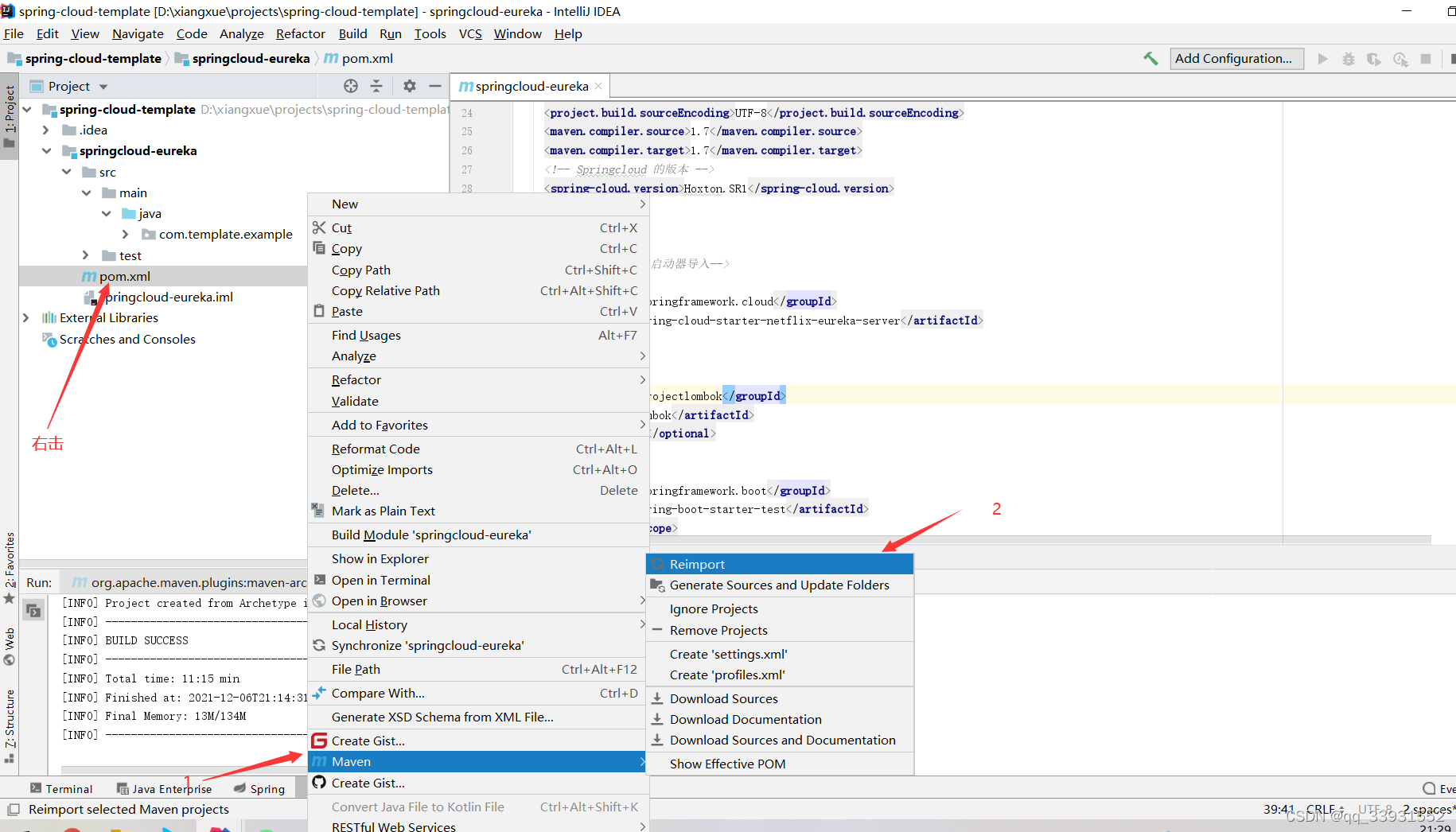The width and height of the screenshot is (1456, 832).
Task: Open the vertical Project tool window tab
Action: pos(10,116)
